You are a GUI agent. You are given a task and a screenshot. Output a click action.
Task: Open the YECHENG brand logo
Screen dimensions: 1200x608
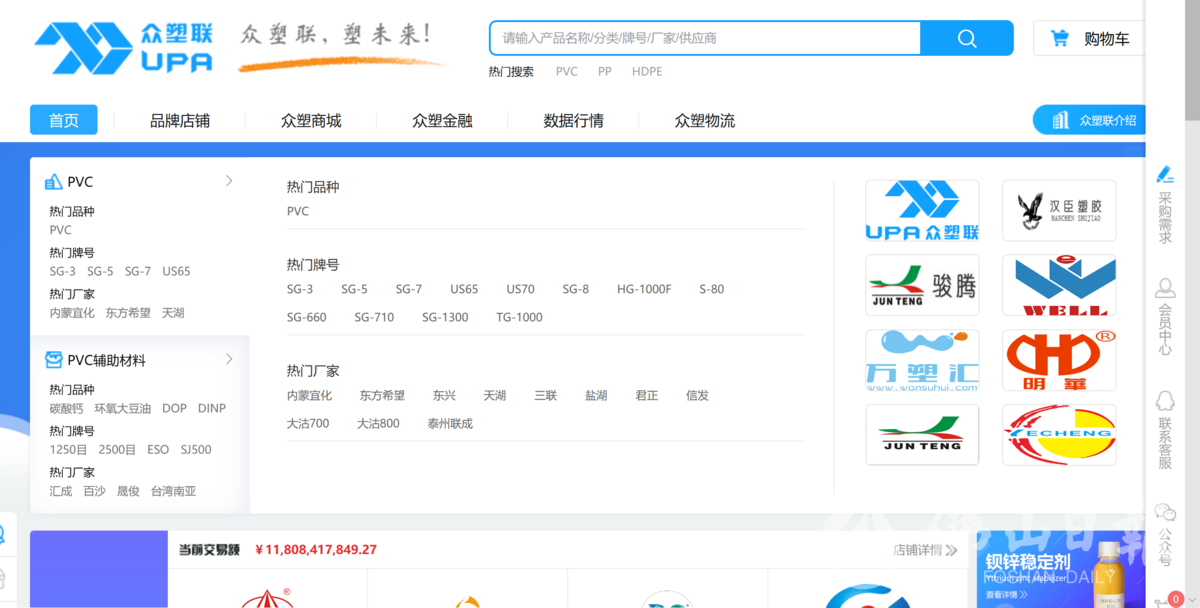click(1059, 435)
